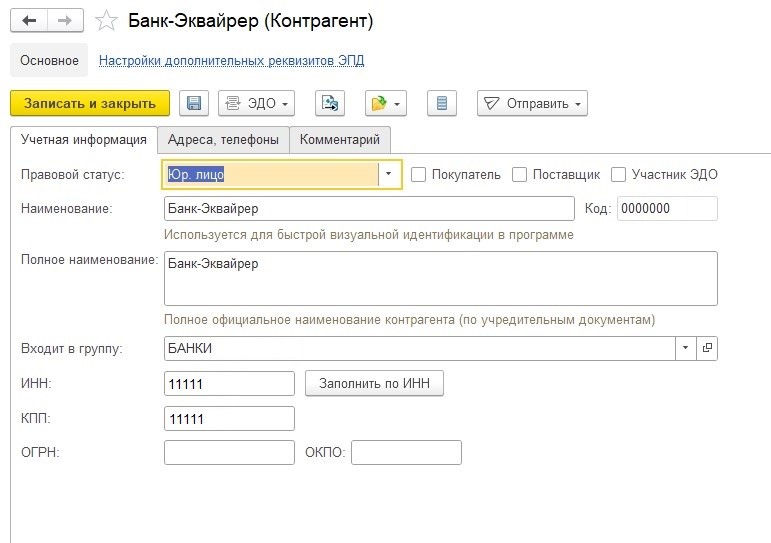771x543 pixels.
Task: Tick the Поставщик checkbox
Action: point(519,174)
